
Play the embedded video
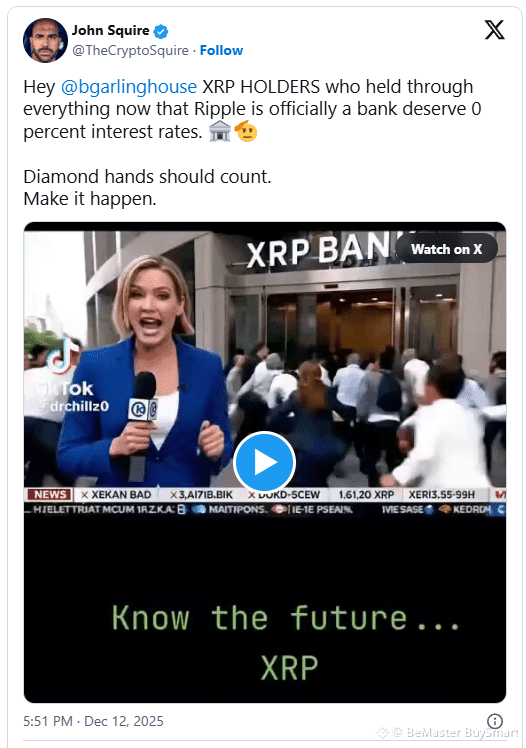click(x=265, y=462)
